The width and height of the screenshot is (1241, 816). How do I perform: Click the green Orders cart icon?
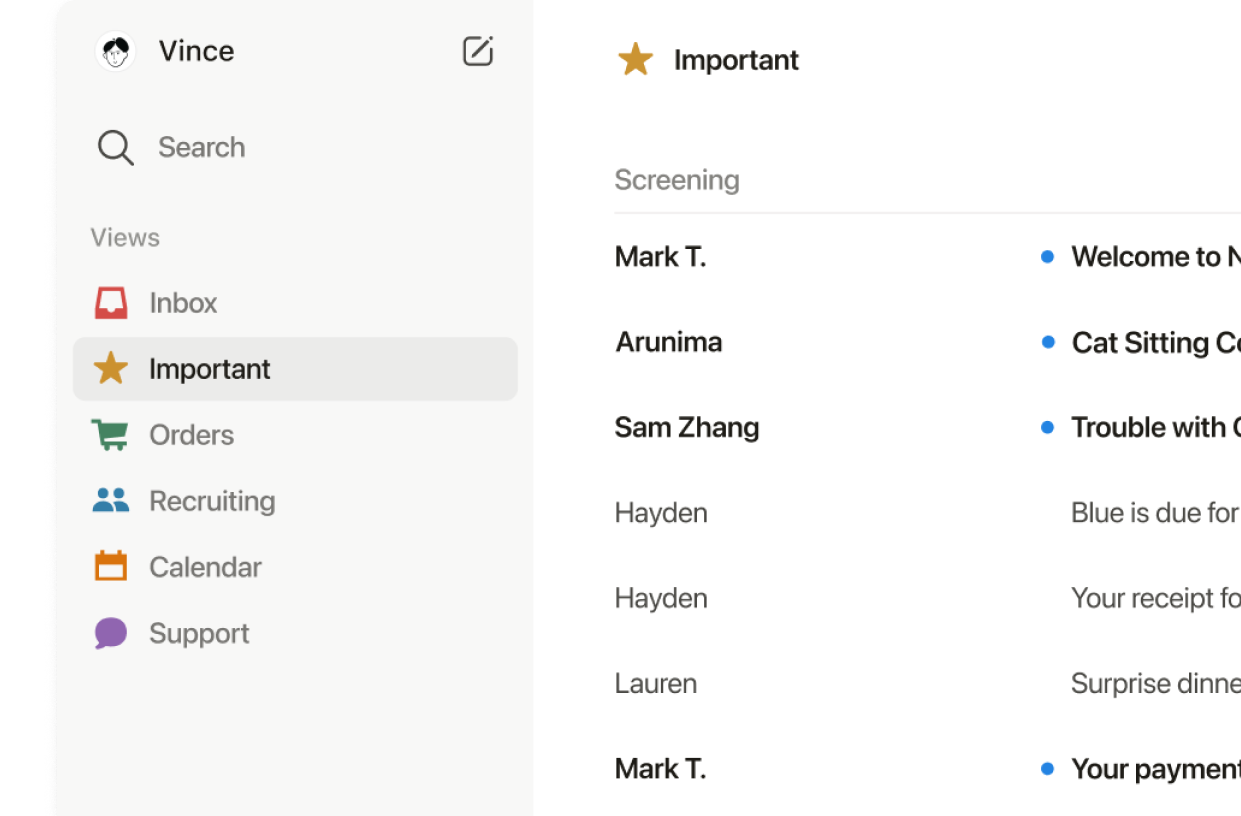coord(110,435)
